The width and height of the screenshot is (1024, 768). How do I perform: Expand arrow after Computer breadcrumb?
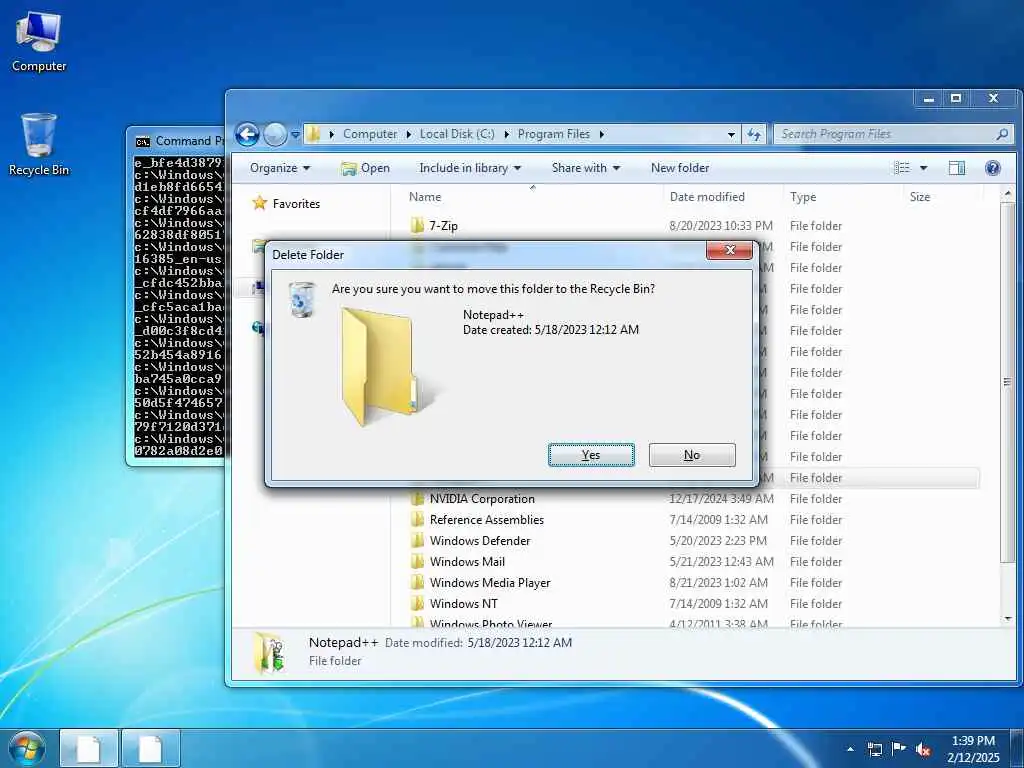pos(409,134)
